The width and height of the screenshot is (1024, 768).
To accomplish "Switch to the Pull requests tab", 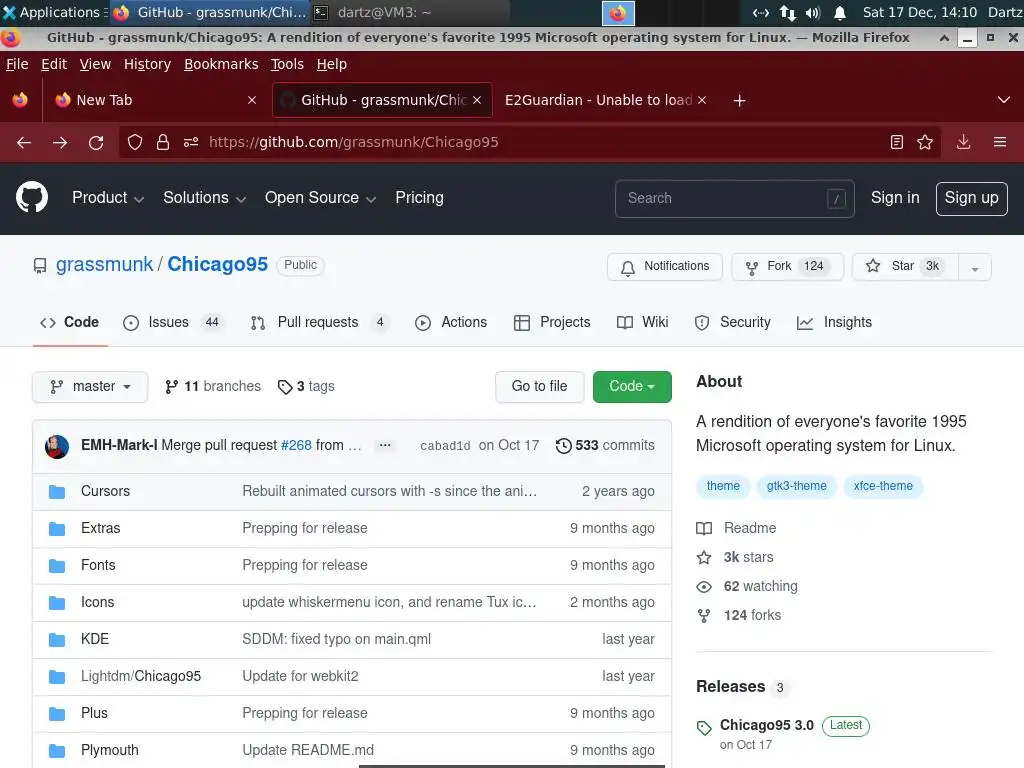I will tap(320, 323).
